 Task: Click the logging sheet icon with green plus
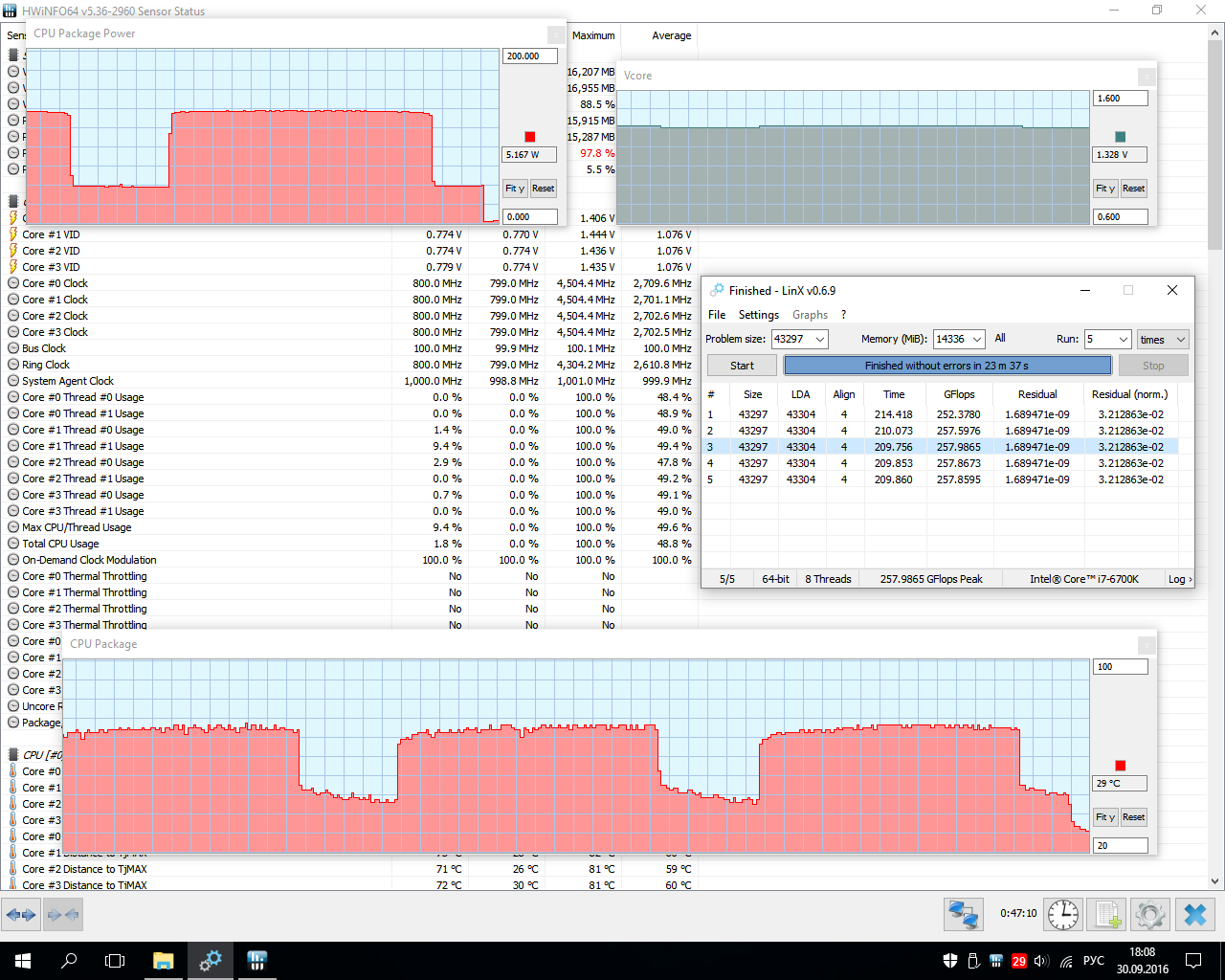[x=1108, y=915]
